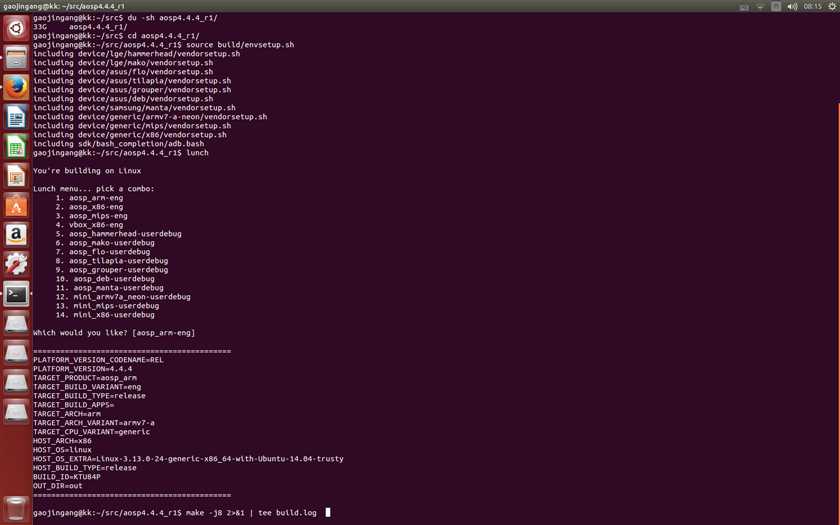Open the network indicator menu
The width and height of the screenshot is (840, 525).
(x=760, y=6)
